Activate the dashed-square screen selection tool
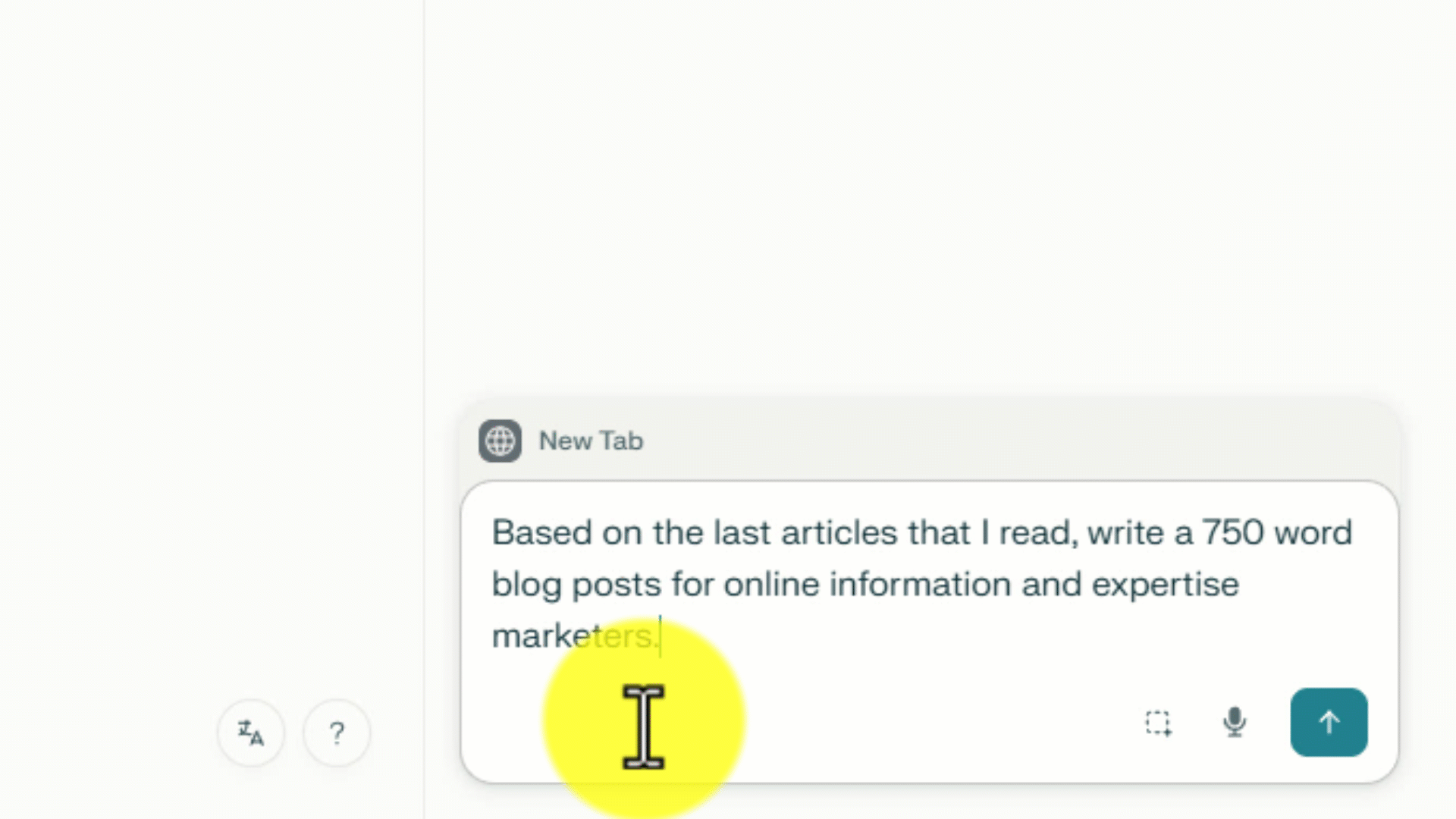Viewport: 1456px width, 819px height. tap(1158, 723)
